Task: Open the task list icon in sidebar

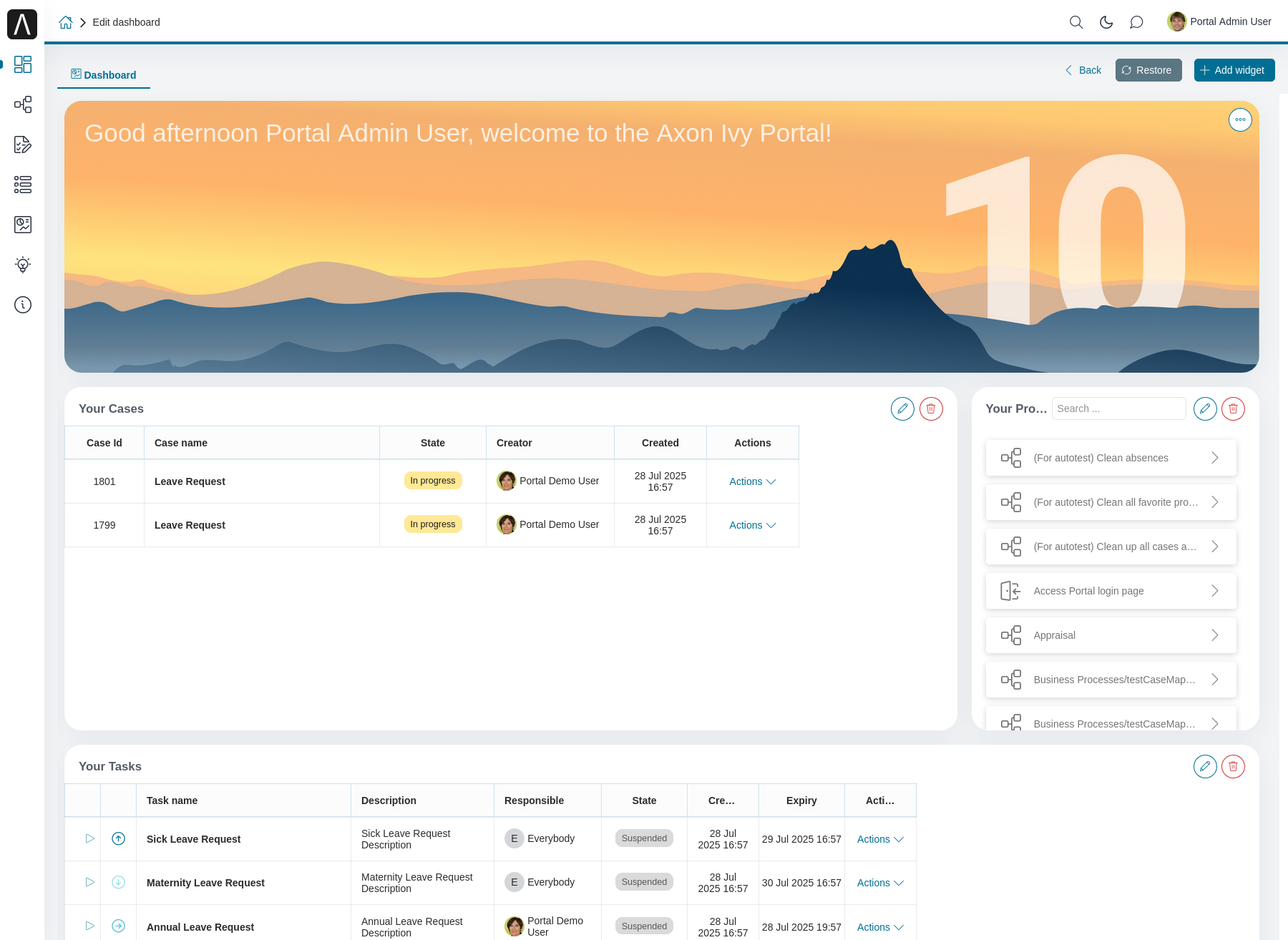Action: pyautogui.click(x=23, y=185)
